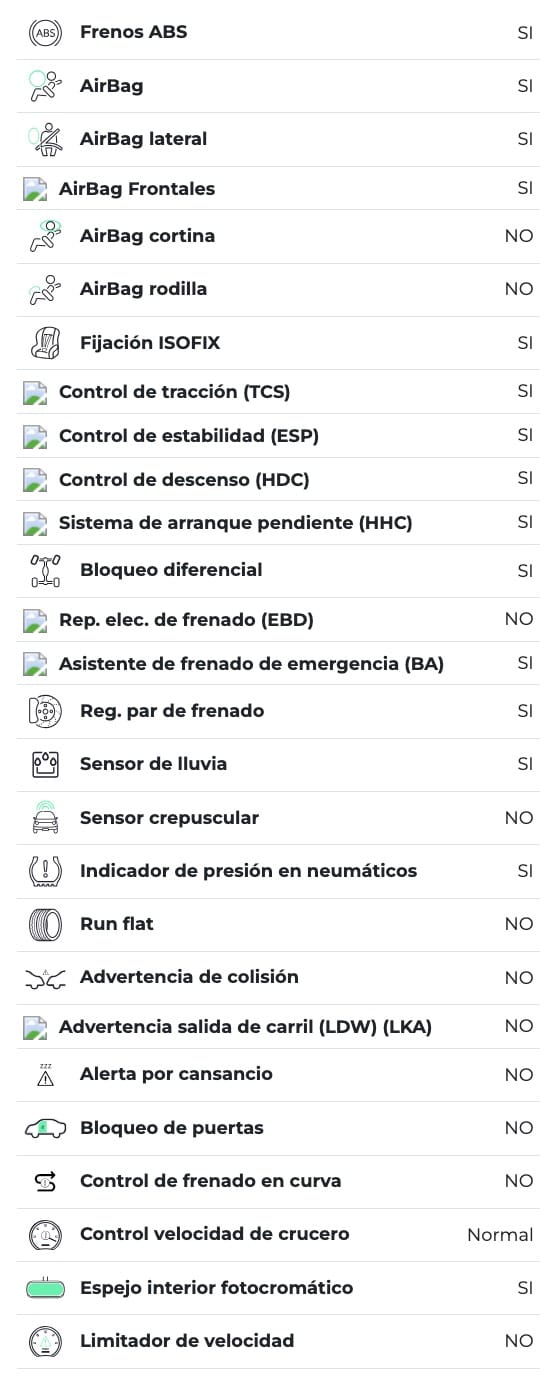Click the Alerta por cansancio warning icon
Screen dimensions: 556x1384
click(x=45, y=1074)
